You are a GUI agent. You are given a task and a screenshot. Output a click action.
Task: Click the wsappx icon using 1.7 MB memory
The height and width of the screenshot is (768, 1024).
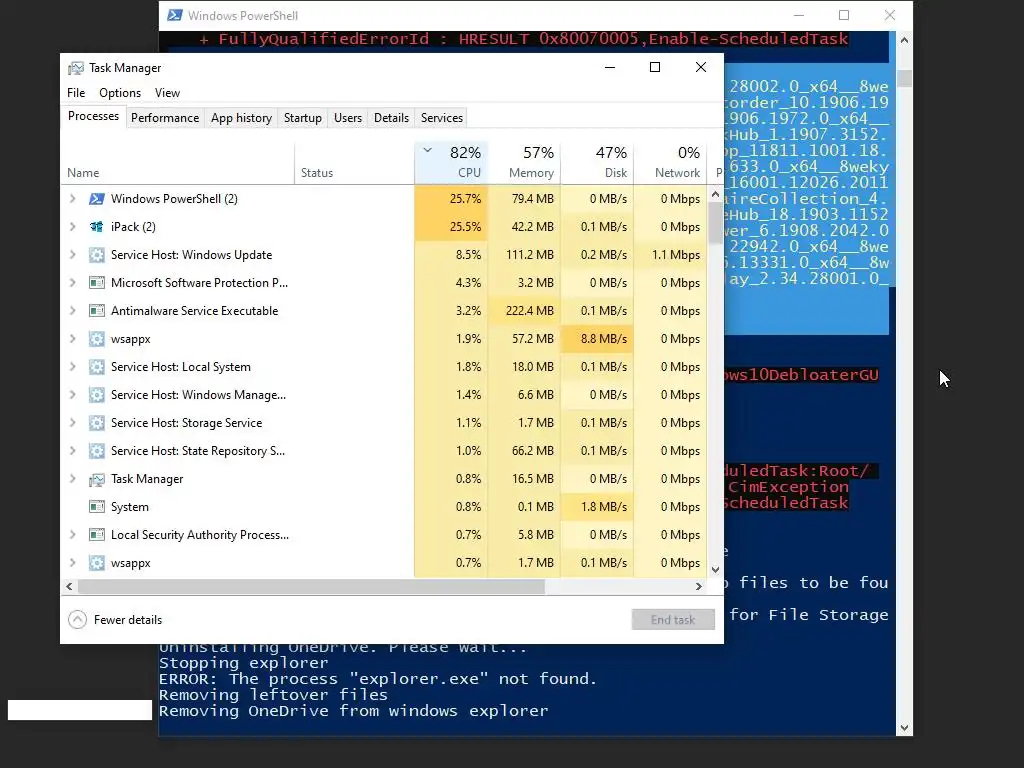(97, 563)
